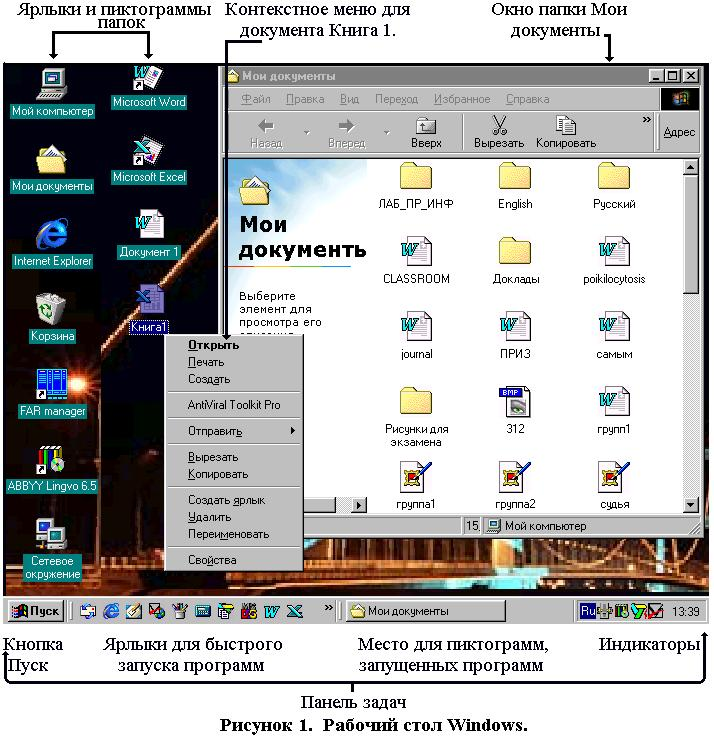Open the Избранное menu
Screen dimensions: 714x740
coord(462,99)
